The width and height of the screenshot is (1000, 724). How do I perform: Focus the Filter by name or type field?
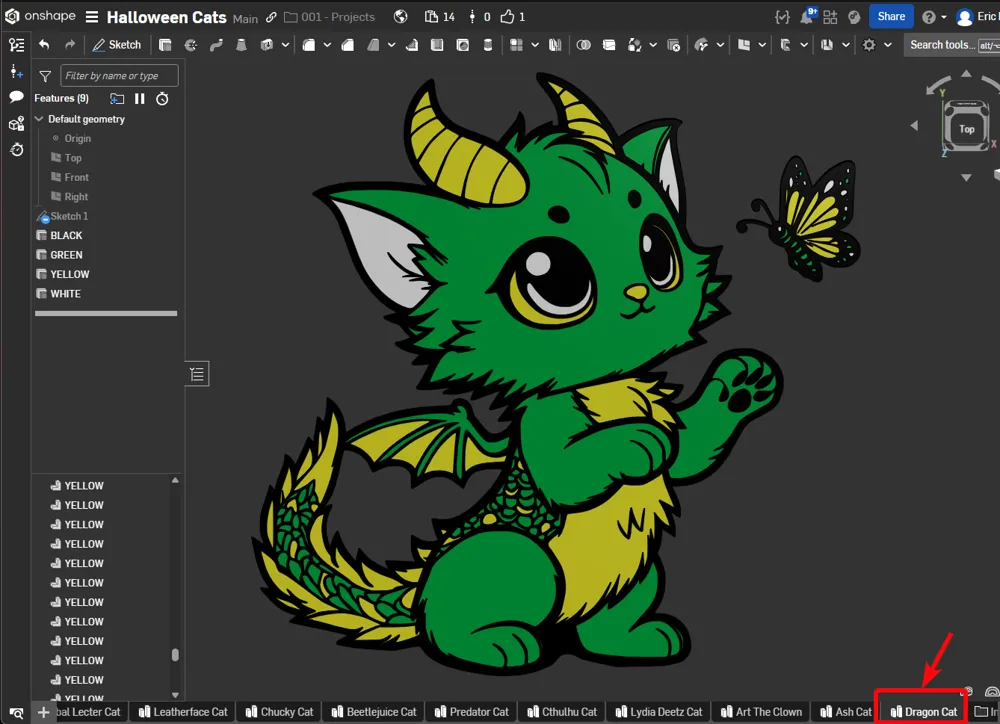[119, 76]
